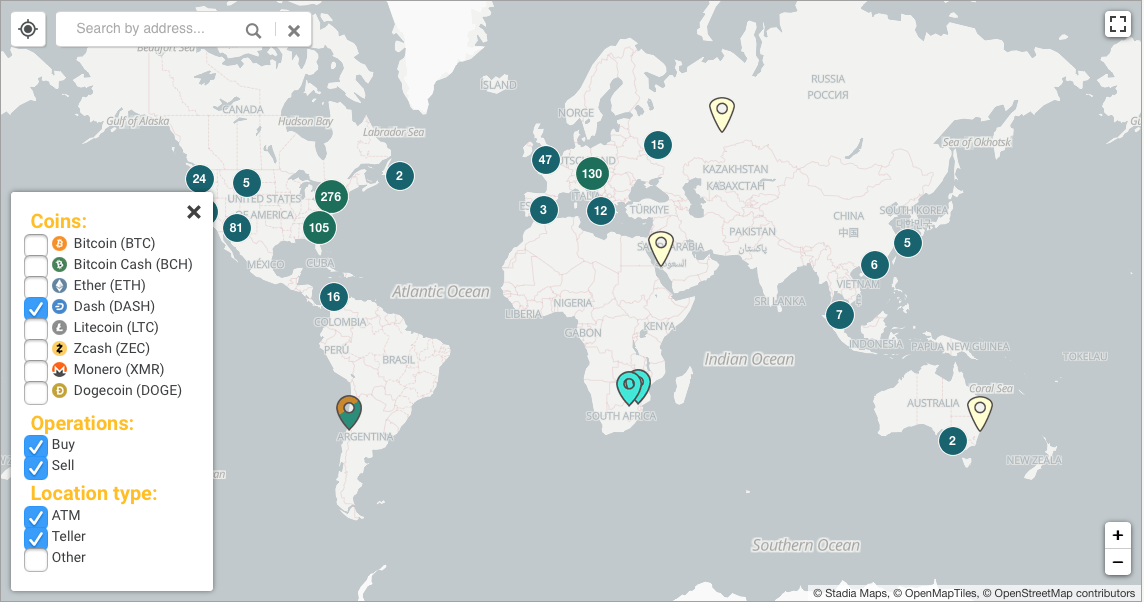Click the orange-green marker in Argentina
The image size is (1144, 602).
click(349, 412)
